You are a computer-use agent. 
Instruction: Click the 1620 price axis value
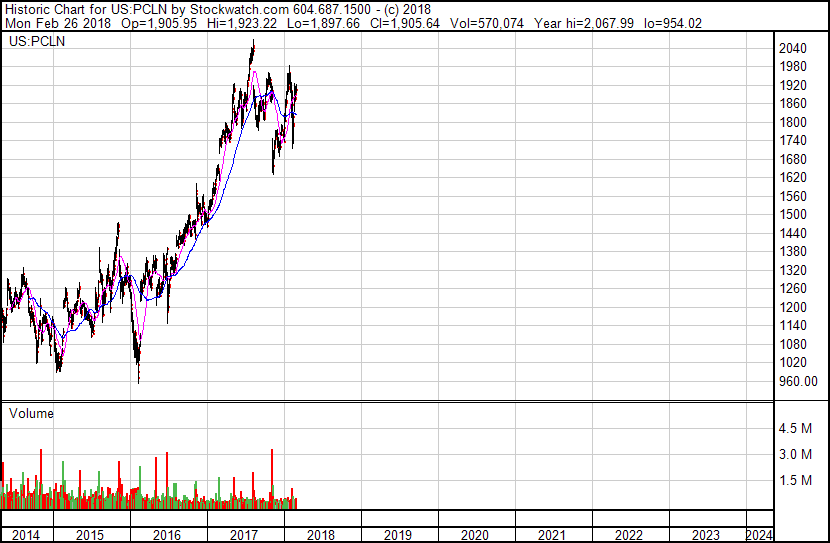click(x=793, y=178)
